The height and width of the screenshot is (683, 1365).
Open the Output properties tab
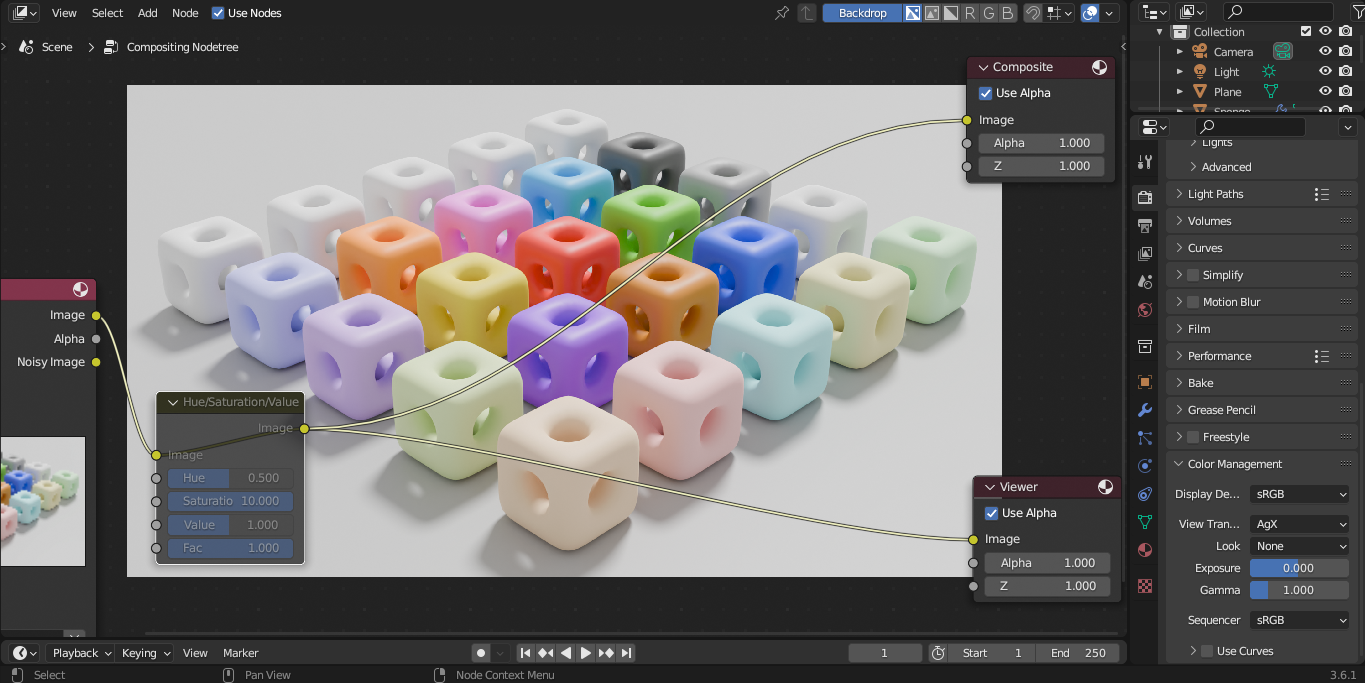[1146, 226]
